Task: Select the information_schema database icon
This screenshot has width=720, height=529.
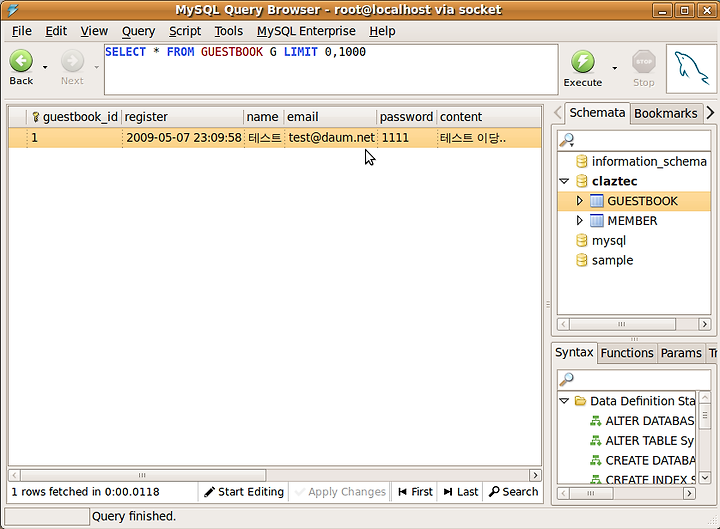Action: point(581,161)
